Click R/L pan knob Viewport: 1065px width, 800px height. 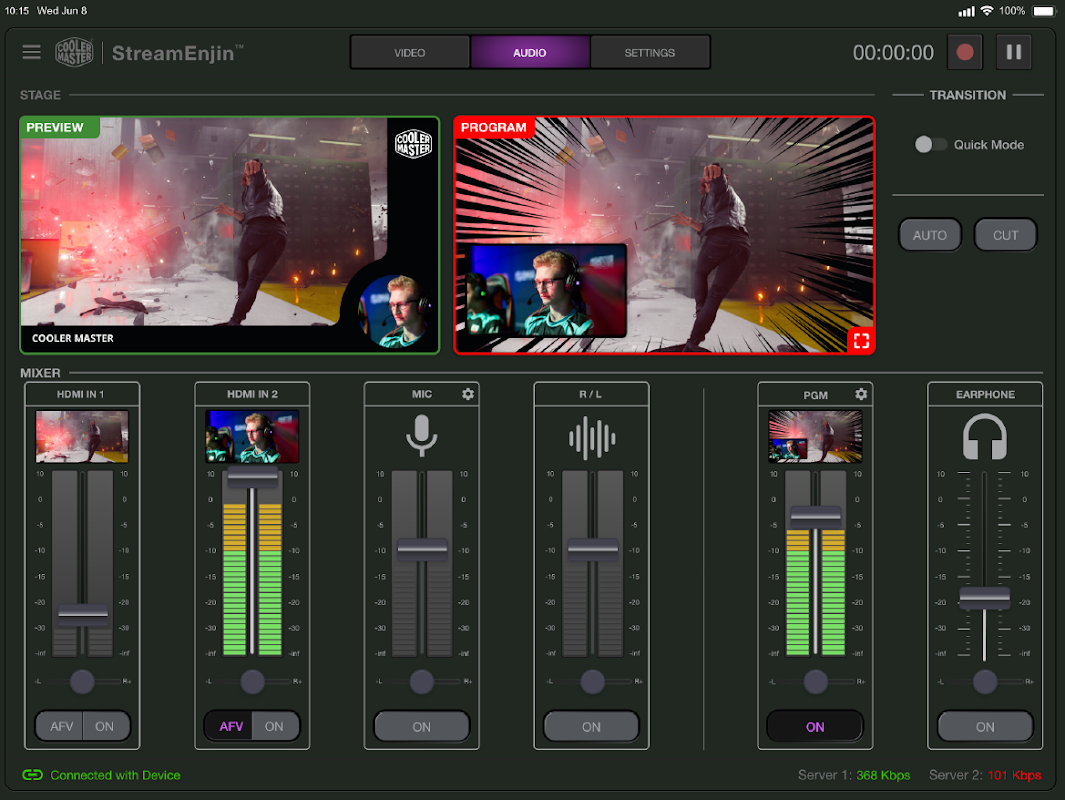(592, 681)
